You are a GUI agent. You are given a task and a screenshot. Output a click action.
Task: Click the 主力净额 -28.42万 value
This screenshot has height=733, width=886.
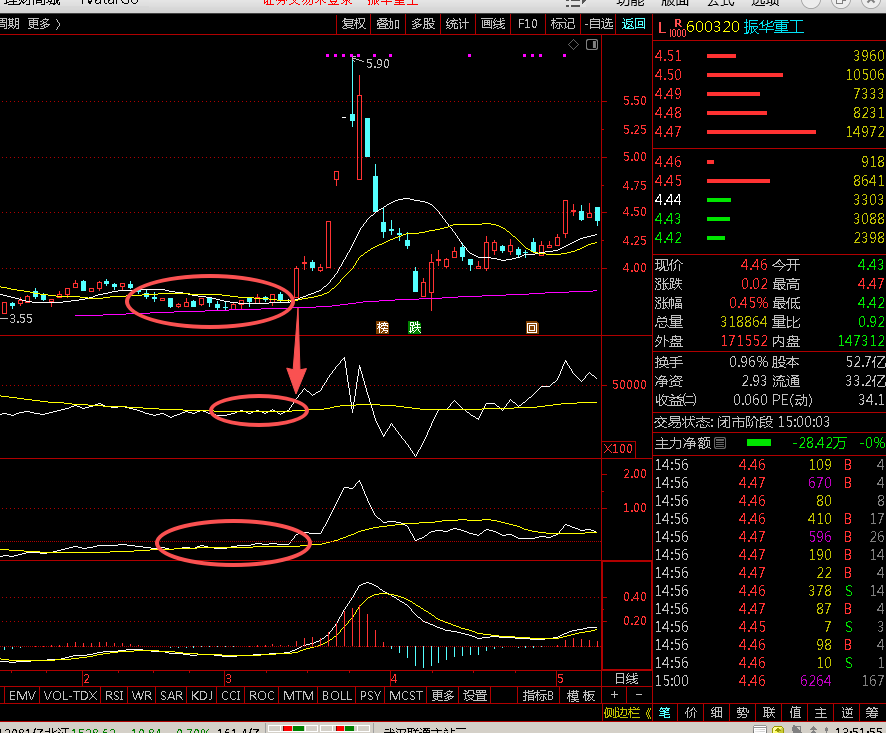[819, 443]
